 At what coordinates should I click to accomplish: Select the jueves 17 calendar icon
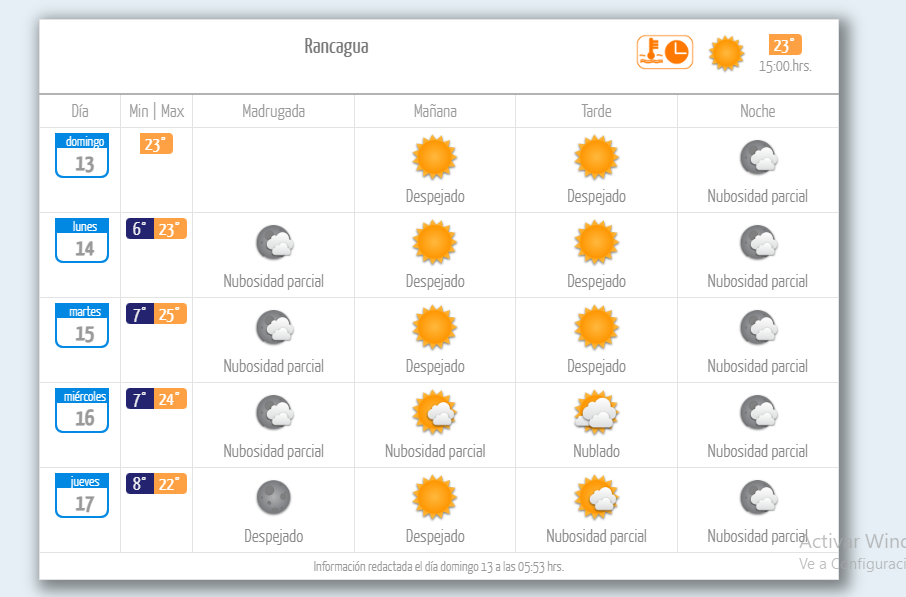(x=82, y=495)
